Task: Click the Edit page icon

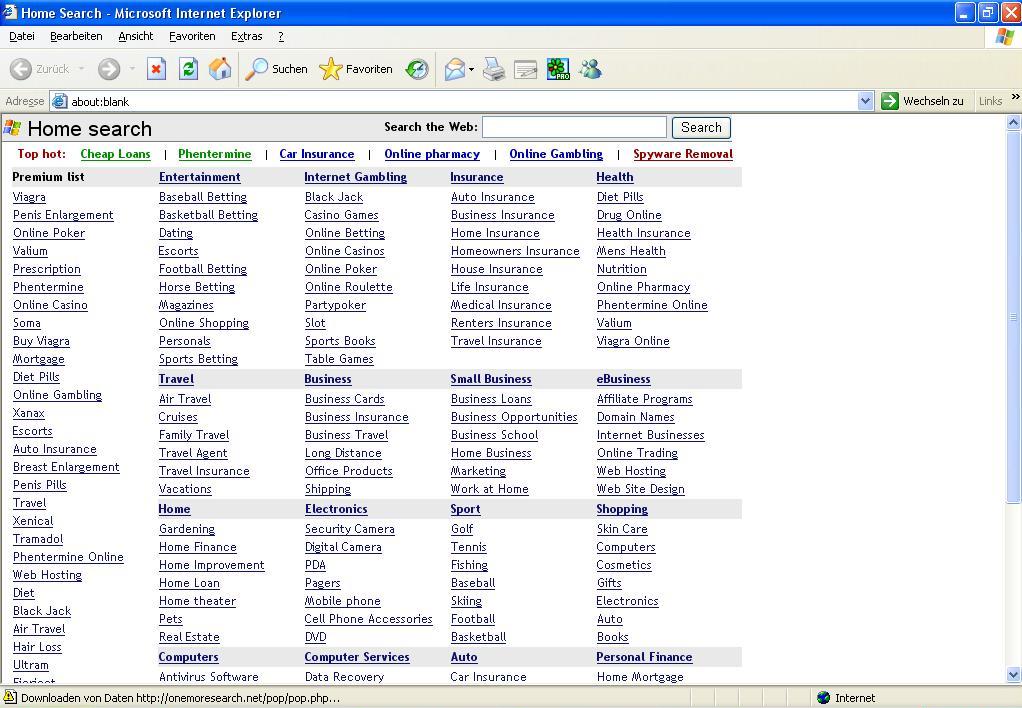Action: tap(525, 69)
